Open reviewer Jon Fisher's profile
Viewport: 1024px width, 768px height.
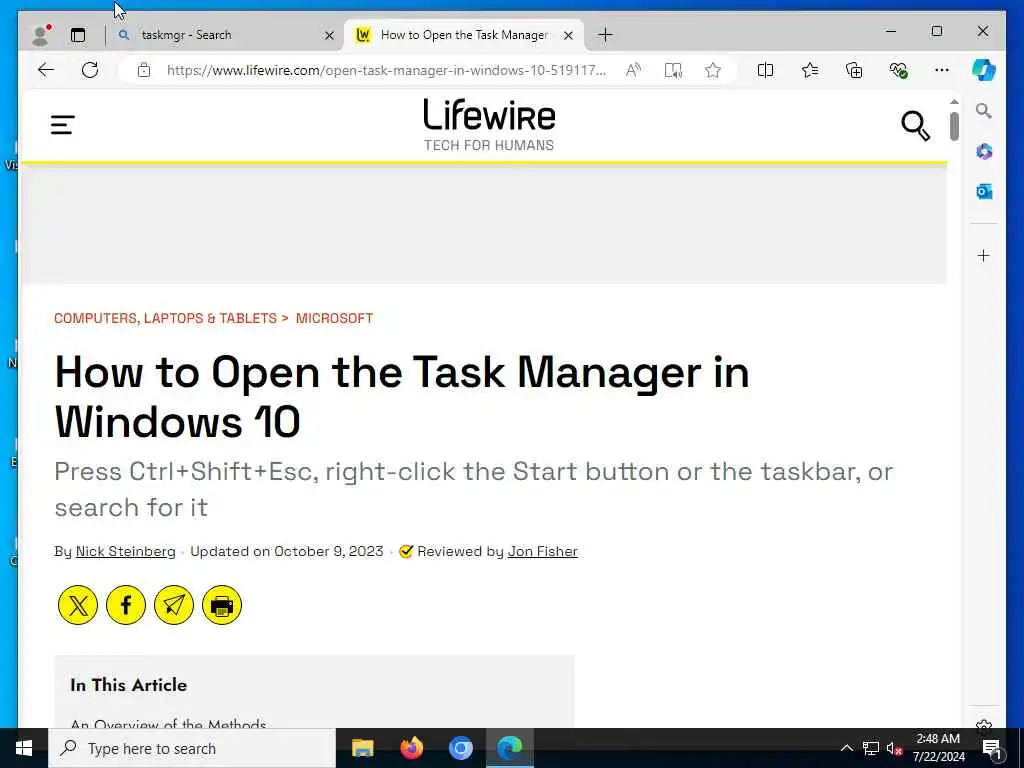point(543,551)
